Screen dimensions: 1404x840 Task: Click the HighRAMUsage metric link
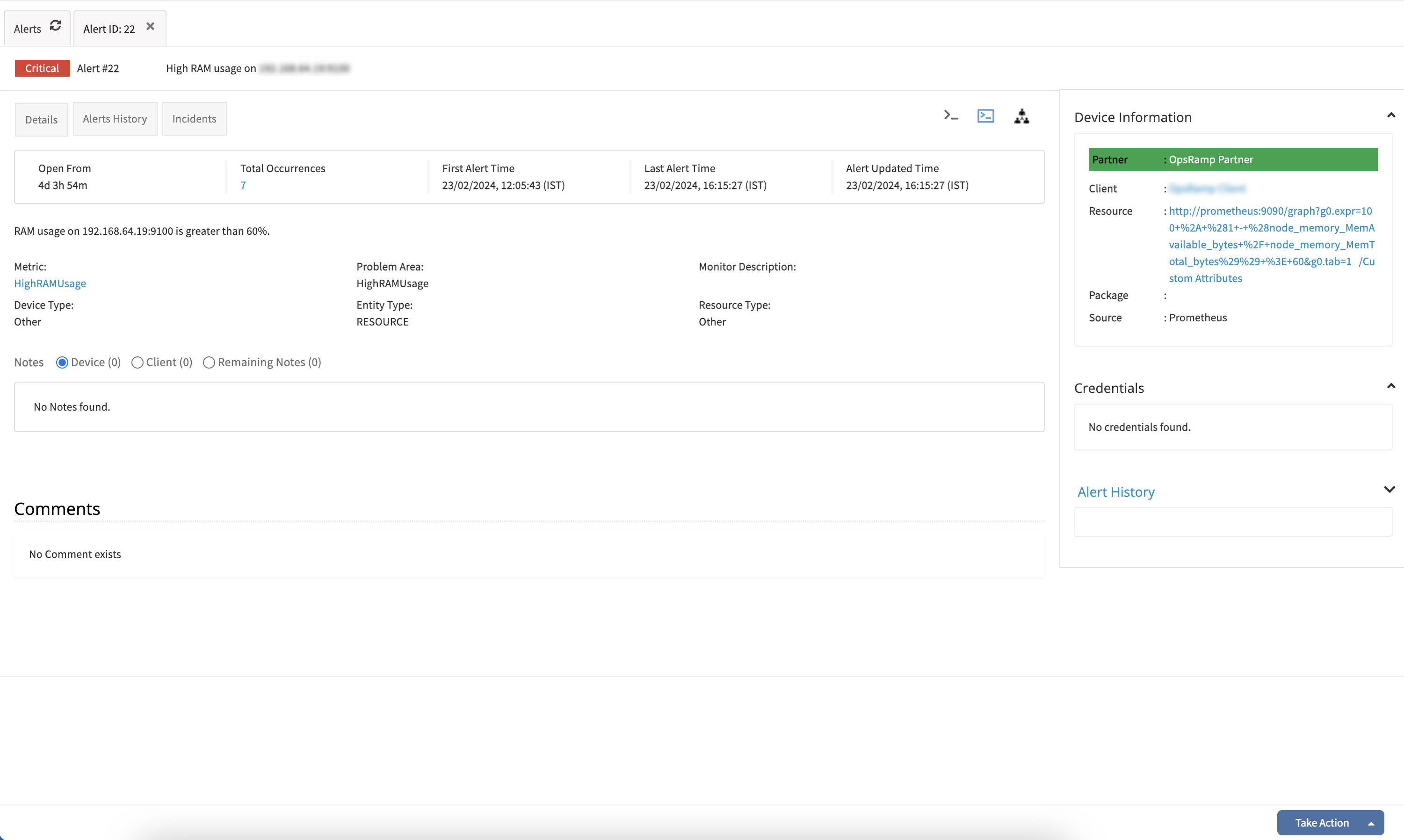coord(49,283)
